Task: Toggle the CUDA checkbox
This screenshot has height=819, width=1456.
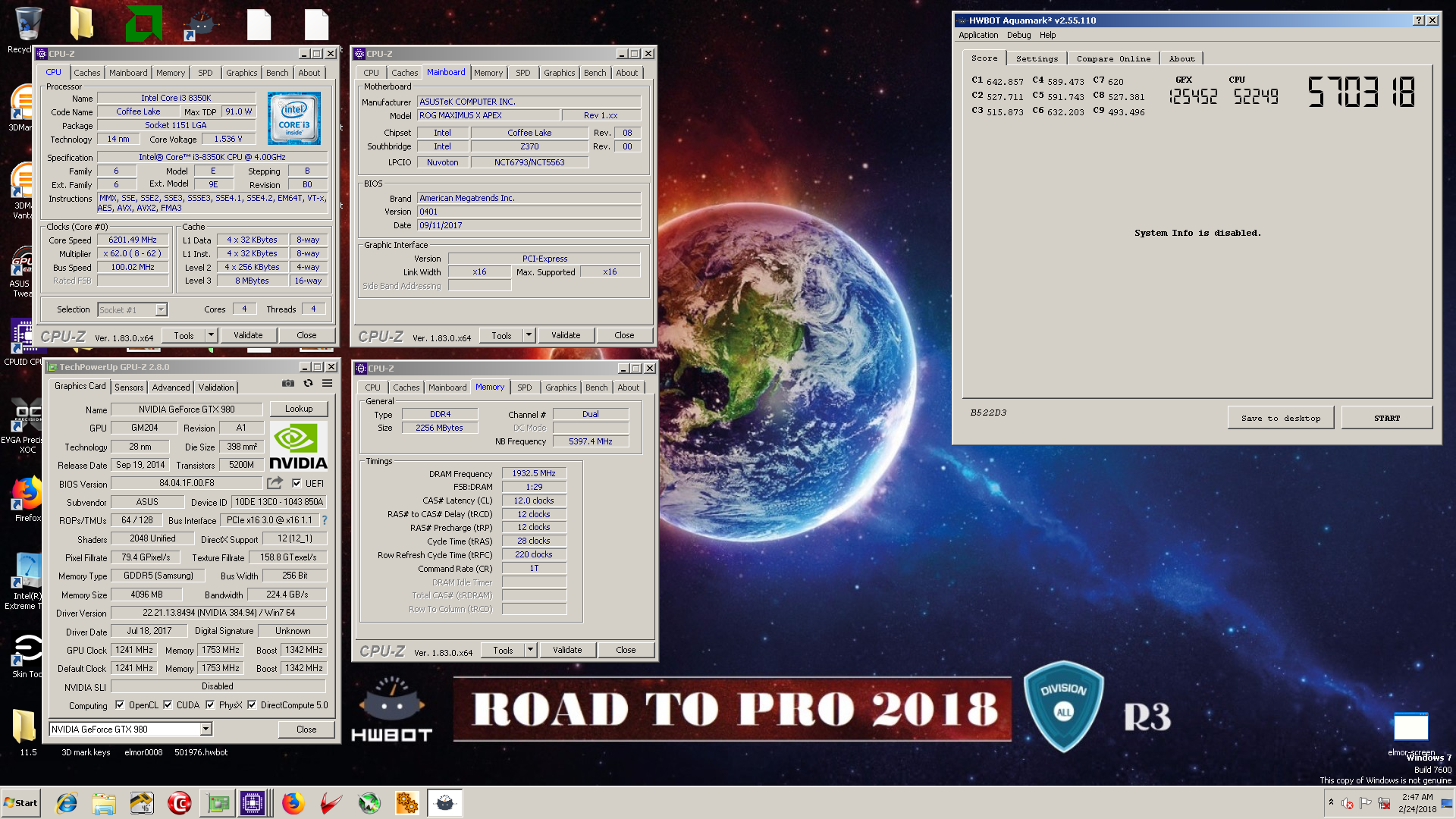Action: point(168,704)
